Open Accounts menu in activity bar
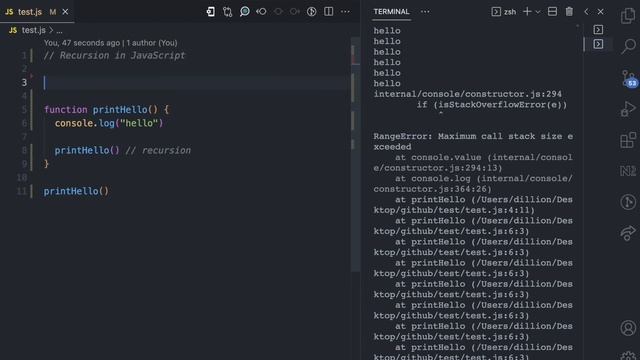 tap(628, 328)
